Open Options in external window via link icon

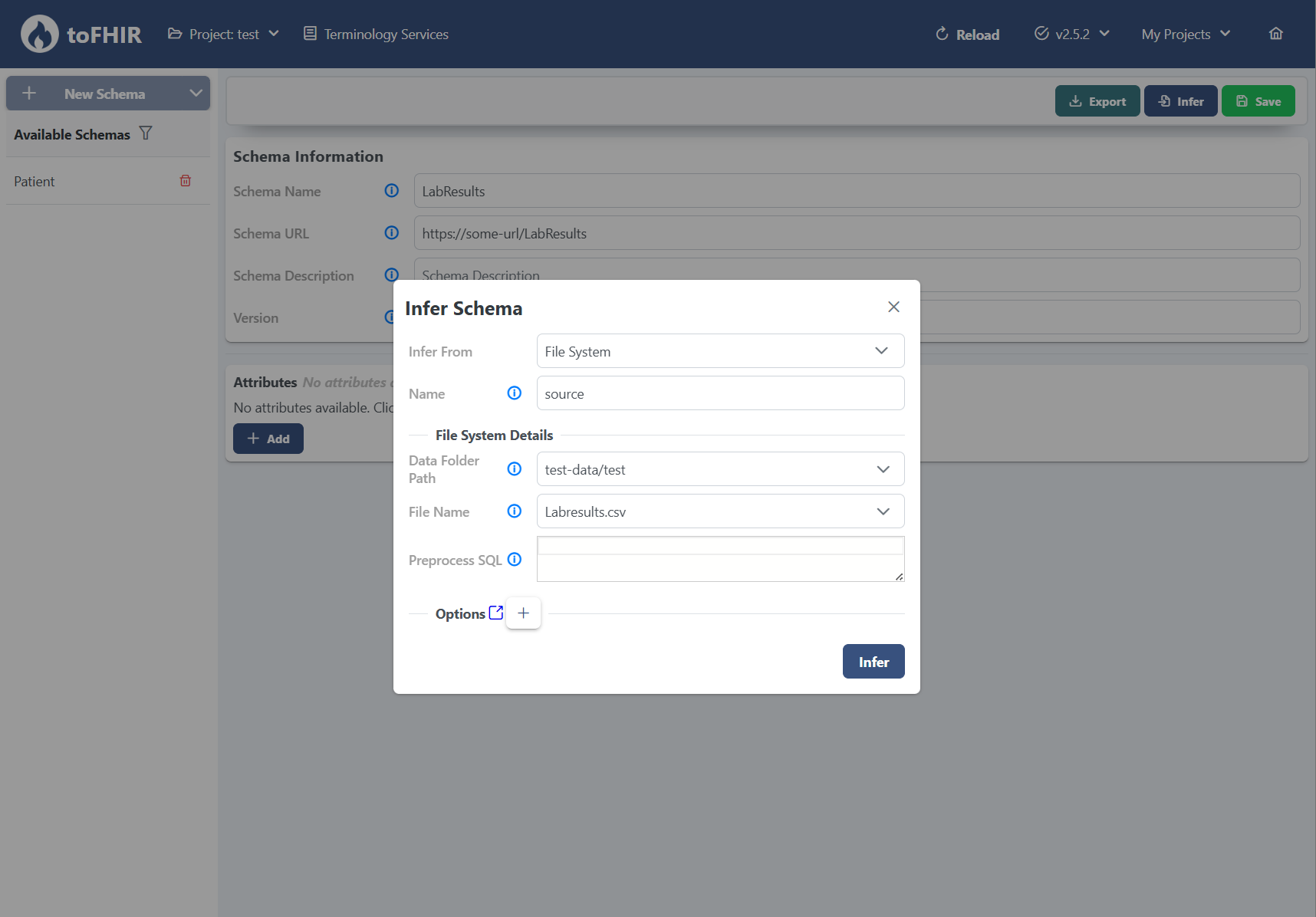pos(497,611)
